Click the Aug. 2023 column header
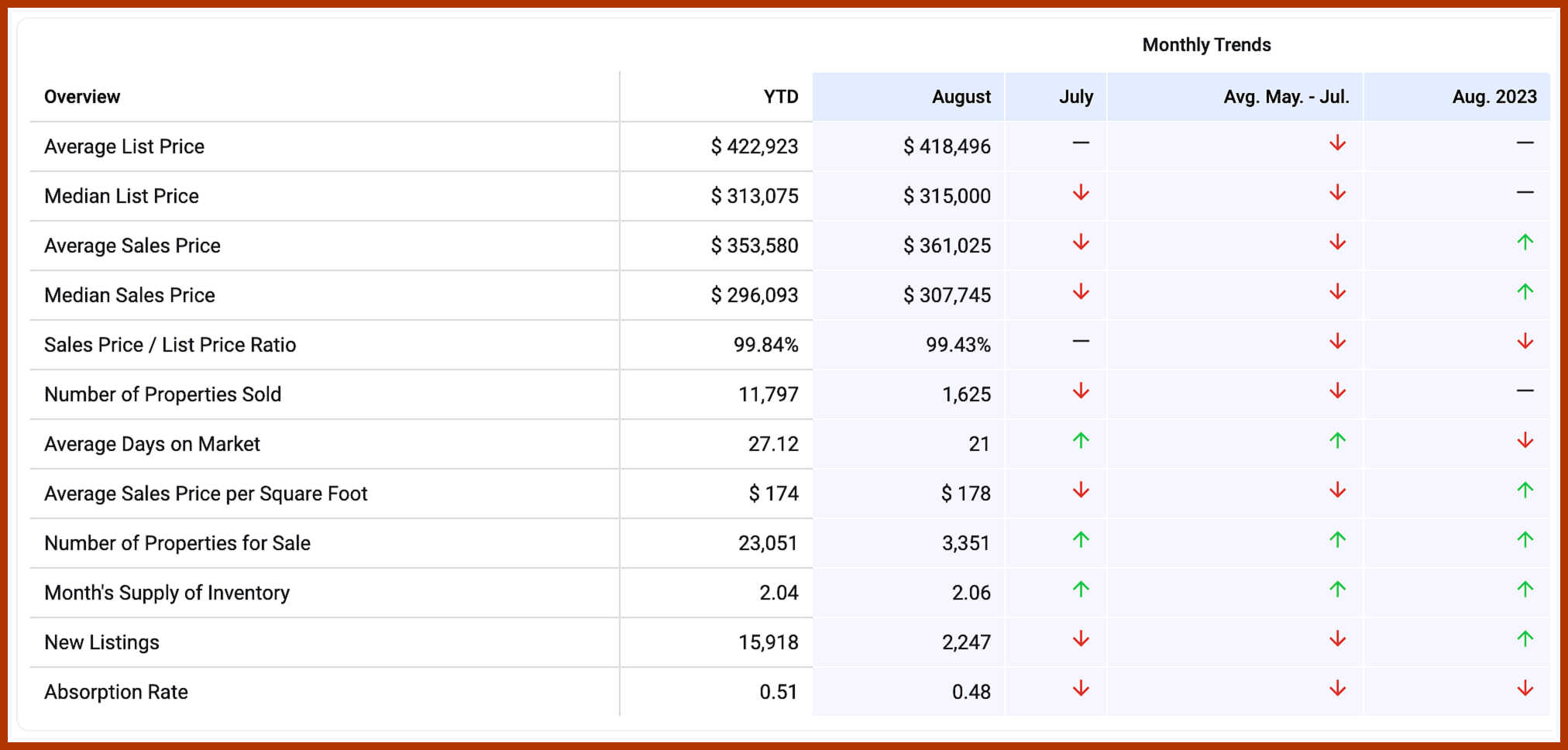The image size is (1568, 750). pos(1494,97)
